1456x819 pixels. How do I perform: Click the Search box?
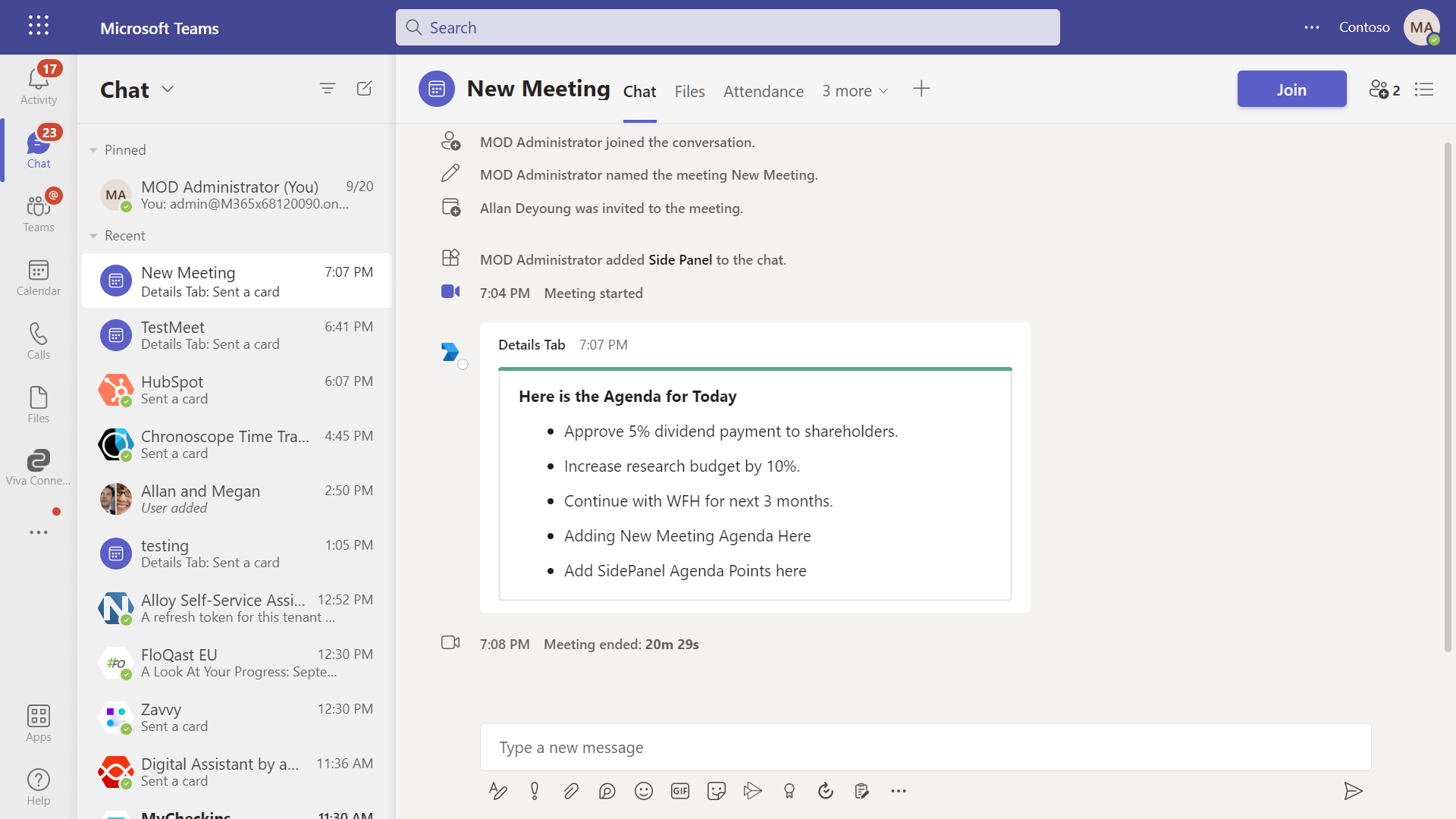tap(728, 27)
